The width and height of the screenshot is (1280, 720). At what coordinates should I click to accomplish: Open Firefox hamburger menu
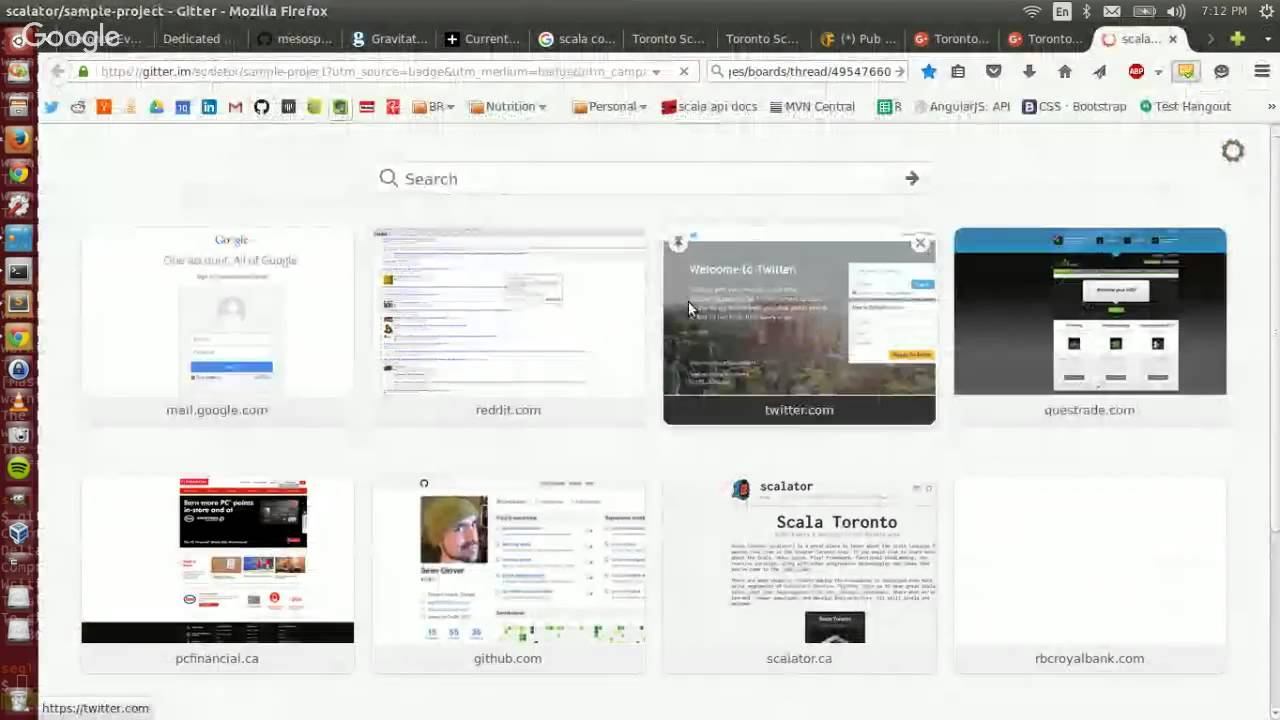tap(1262, 71)
